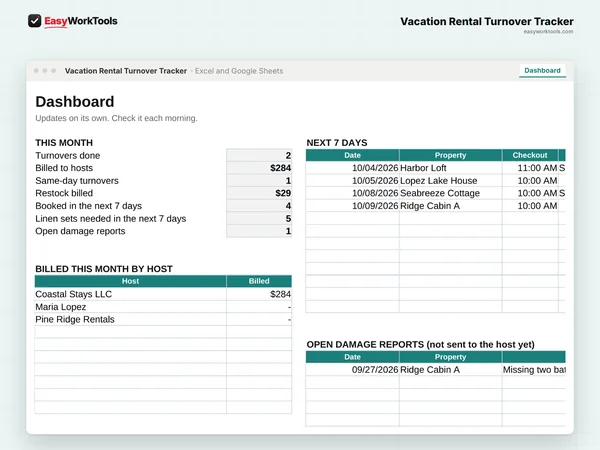Click the Excel and Google Sheets subtitle
600x450 pixels.
click(239, 71)
